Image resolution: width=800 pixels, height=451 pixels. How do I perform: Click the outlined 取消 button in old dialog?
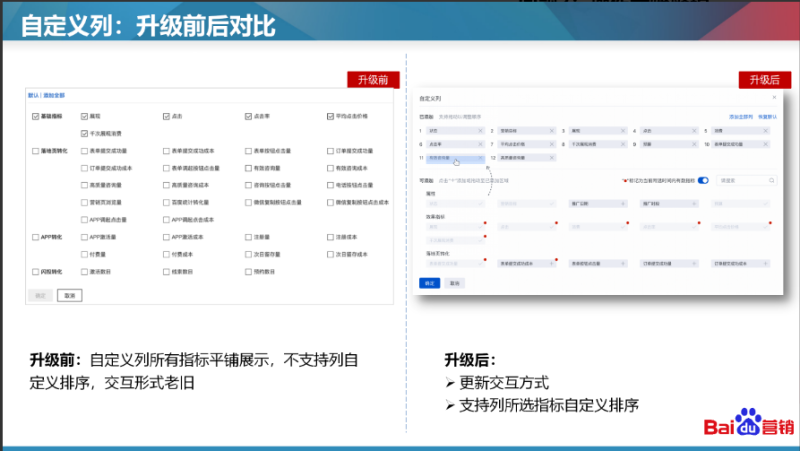(x=69, y=295)
